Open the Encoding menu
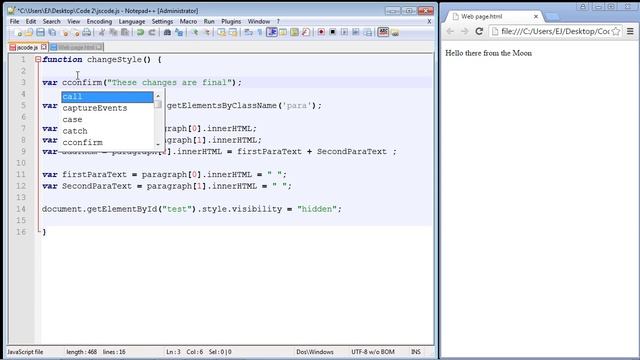 [99, 21]
